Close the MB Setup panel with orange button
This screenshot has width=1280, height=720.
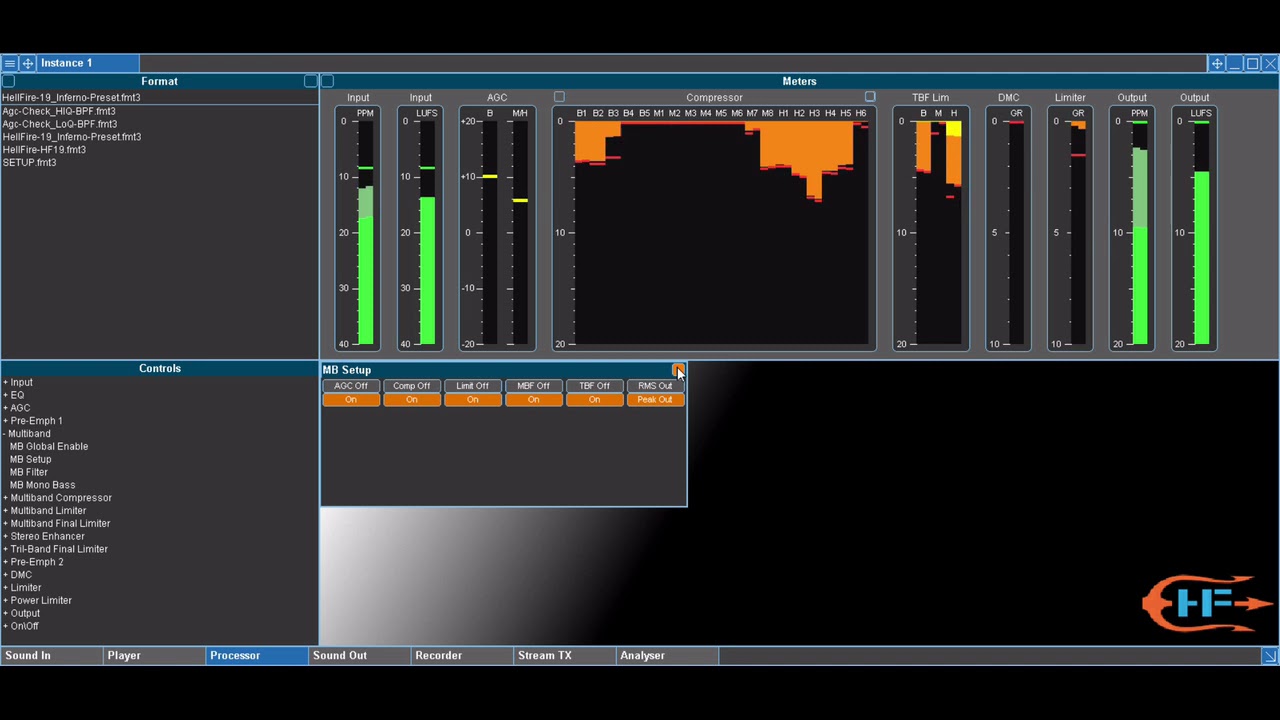tap(678, 370)
